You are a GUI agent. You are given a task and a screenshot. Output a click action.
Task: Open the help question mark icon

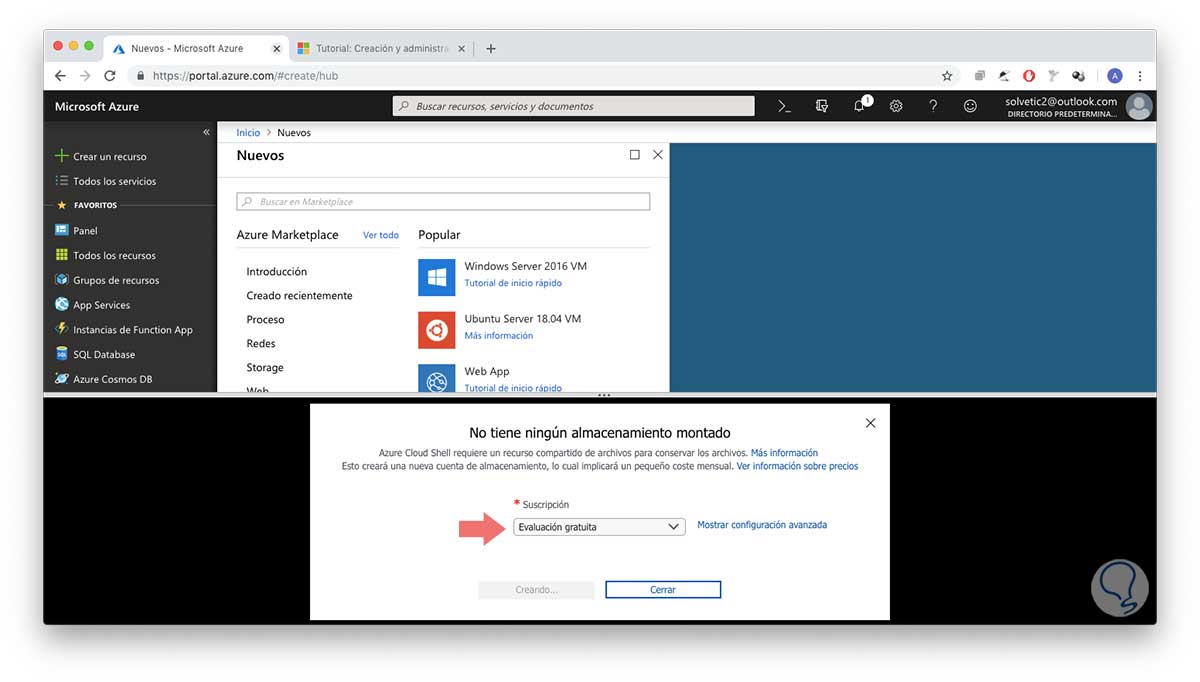coord(933,106)
